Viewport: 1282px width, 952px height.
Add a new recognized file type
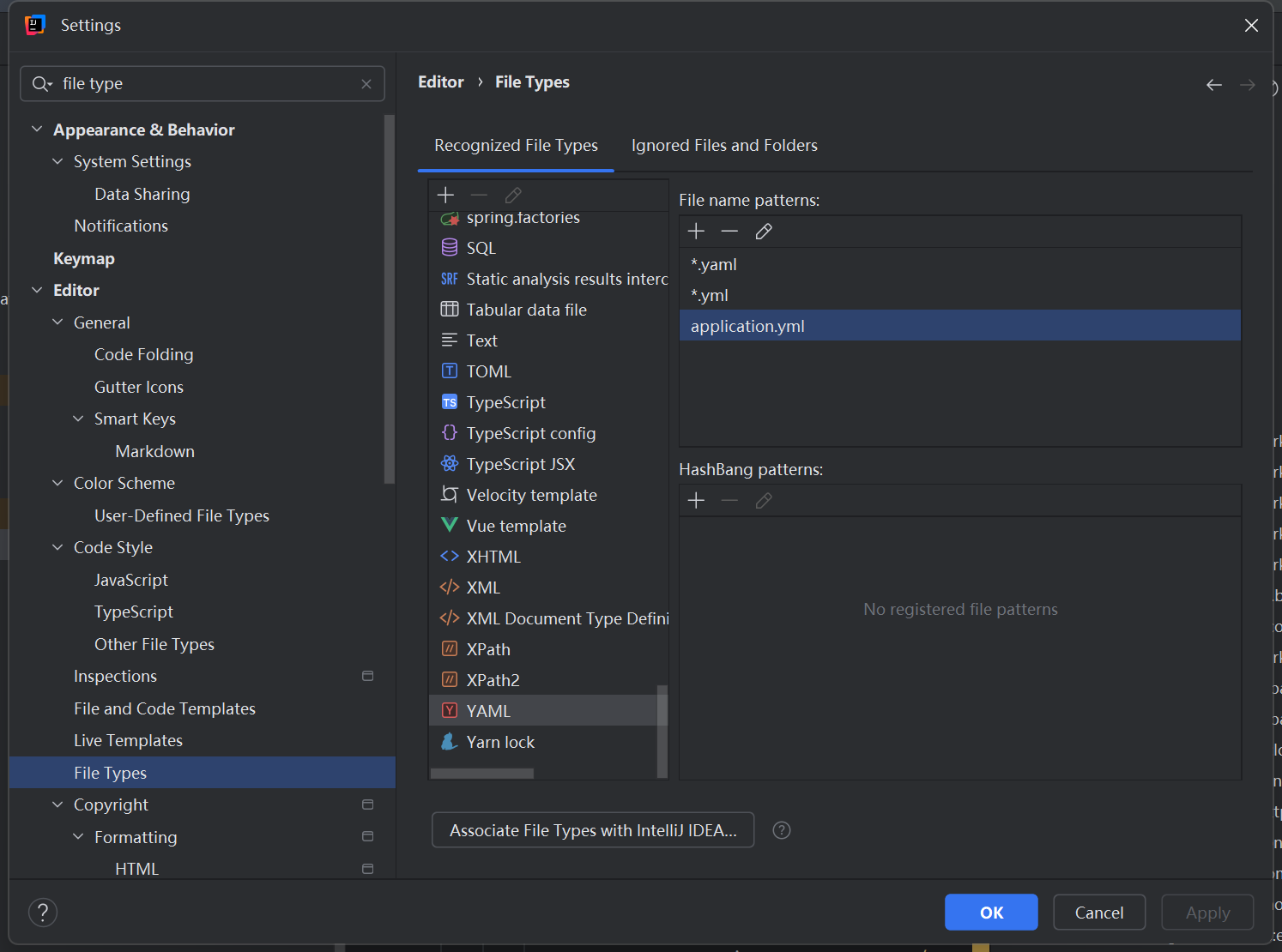click(x=445, y=196)
